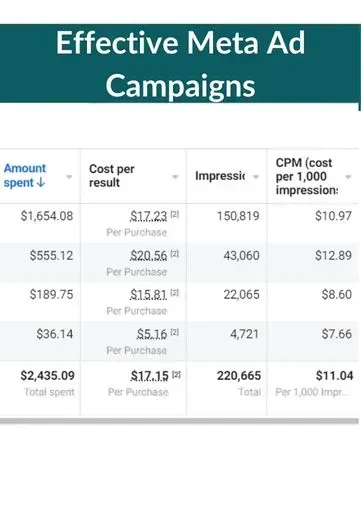Image resolution: width=361 pixels, height=523 pixels.
Task: Click the [2] footnote beside $5.16
Action: point(175,332)
